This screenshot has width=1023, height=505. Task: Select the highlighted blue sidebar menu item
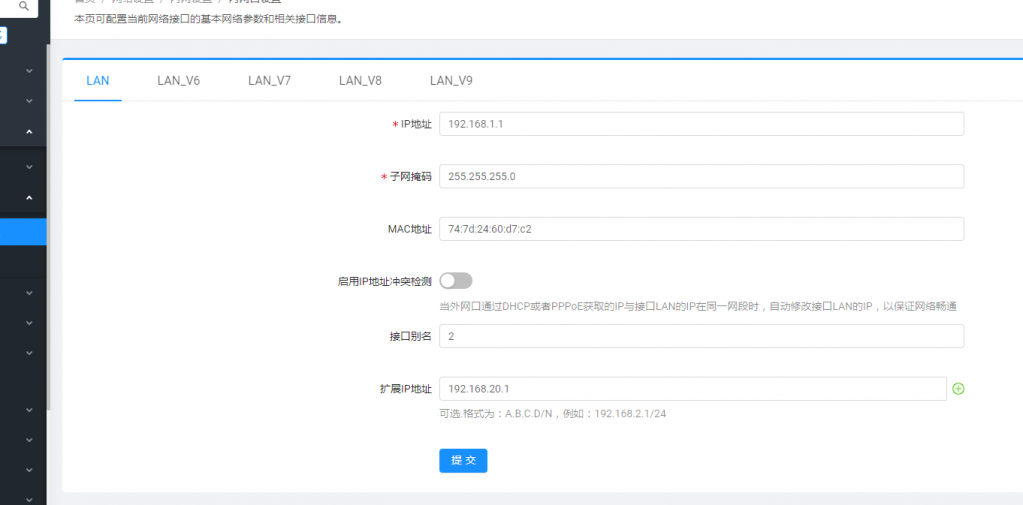(22, 231)
